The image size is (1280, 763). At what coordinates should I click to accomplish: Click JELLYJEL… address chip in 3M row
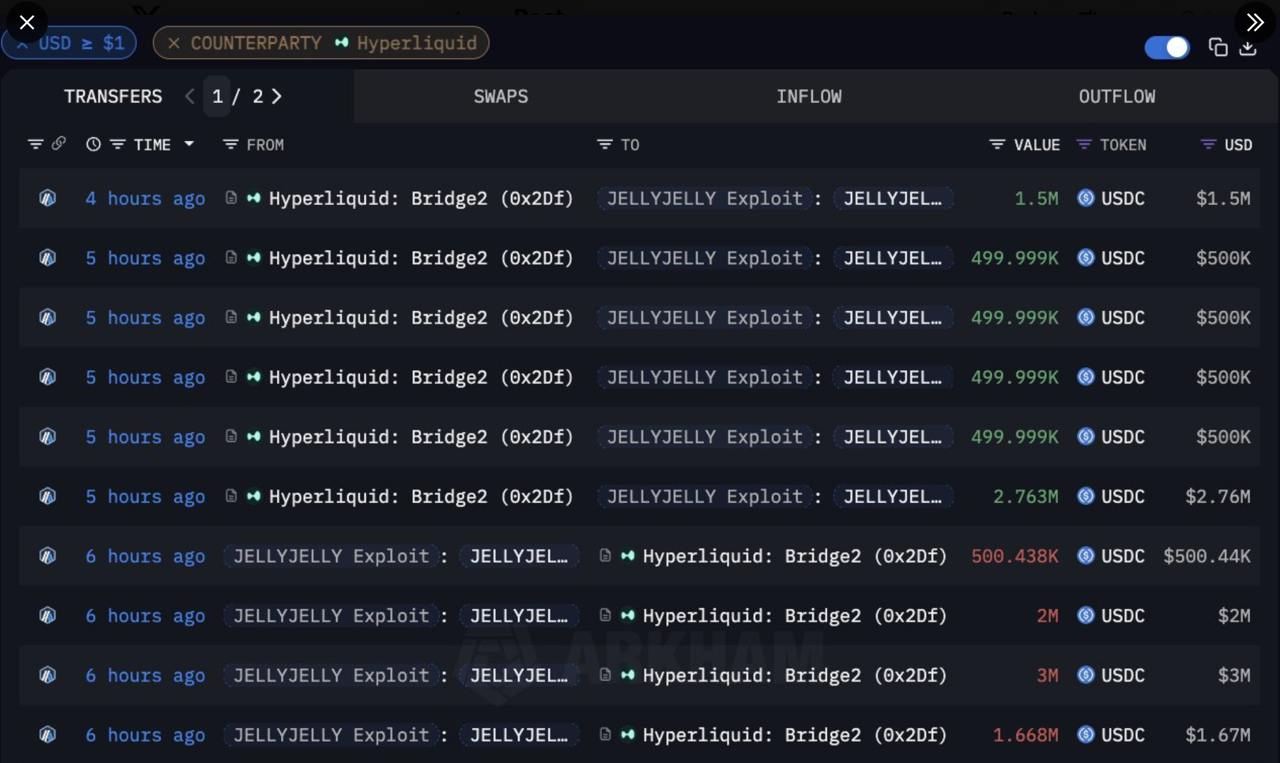coord(519,675)
